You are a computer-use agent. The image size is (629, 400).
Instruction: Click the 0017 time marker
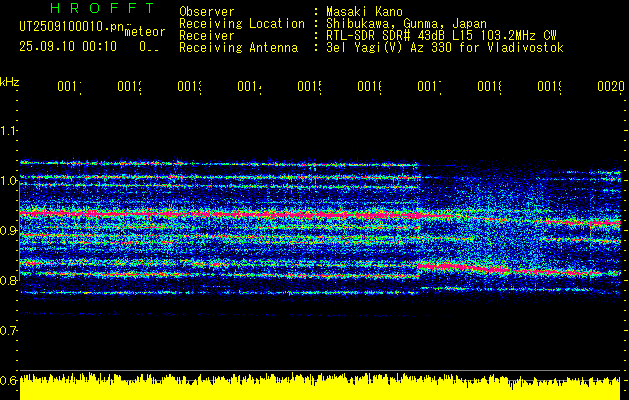coord(429,86)
